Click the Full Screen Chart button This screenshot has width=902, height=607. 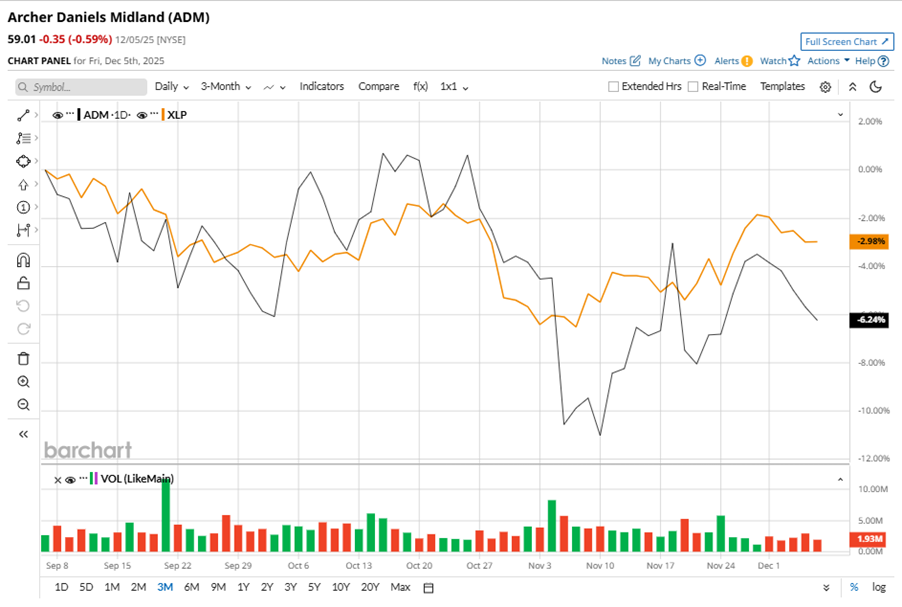click(847, 41)
